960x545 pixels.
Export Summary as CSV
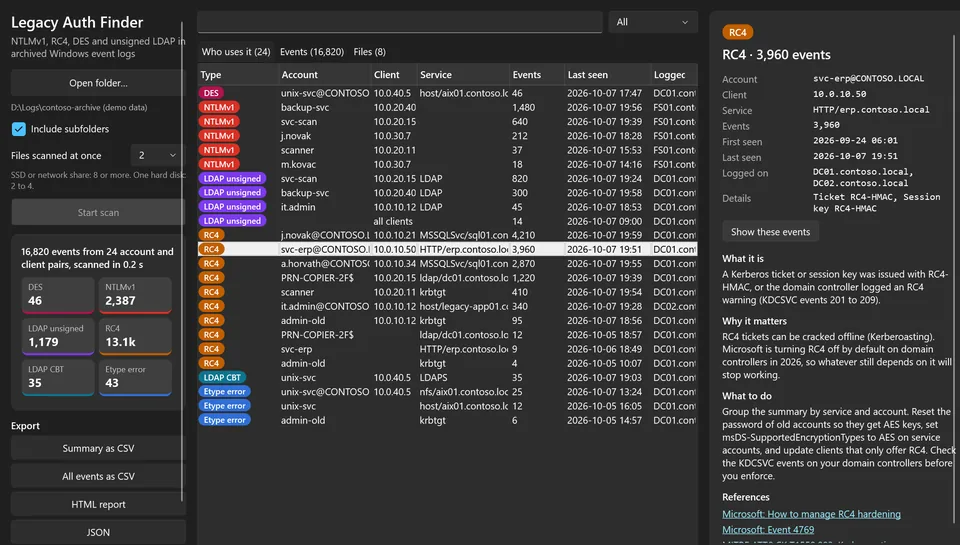pyautogui.click(x=98, y=448)
